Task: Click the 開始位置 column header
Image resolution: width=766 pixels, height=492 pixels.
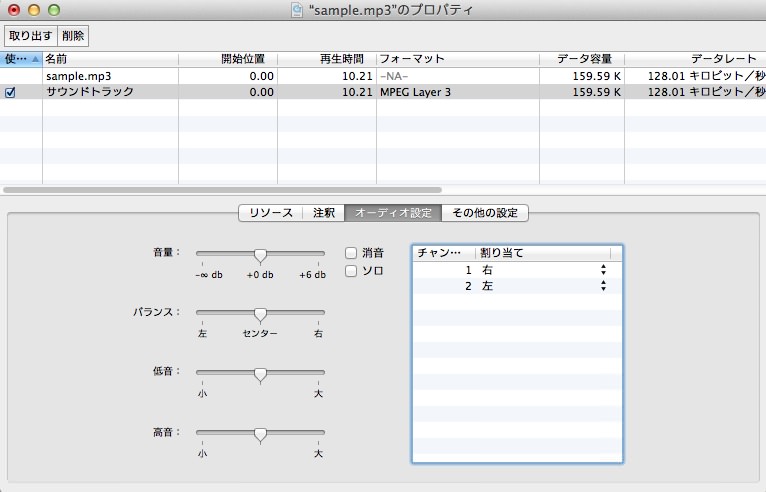Action: click(228, 59)
